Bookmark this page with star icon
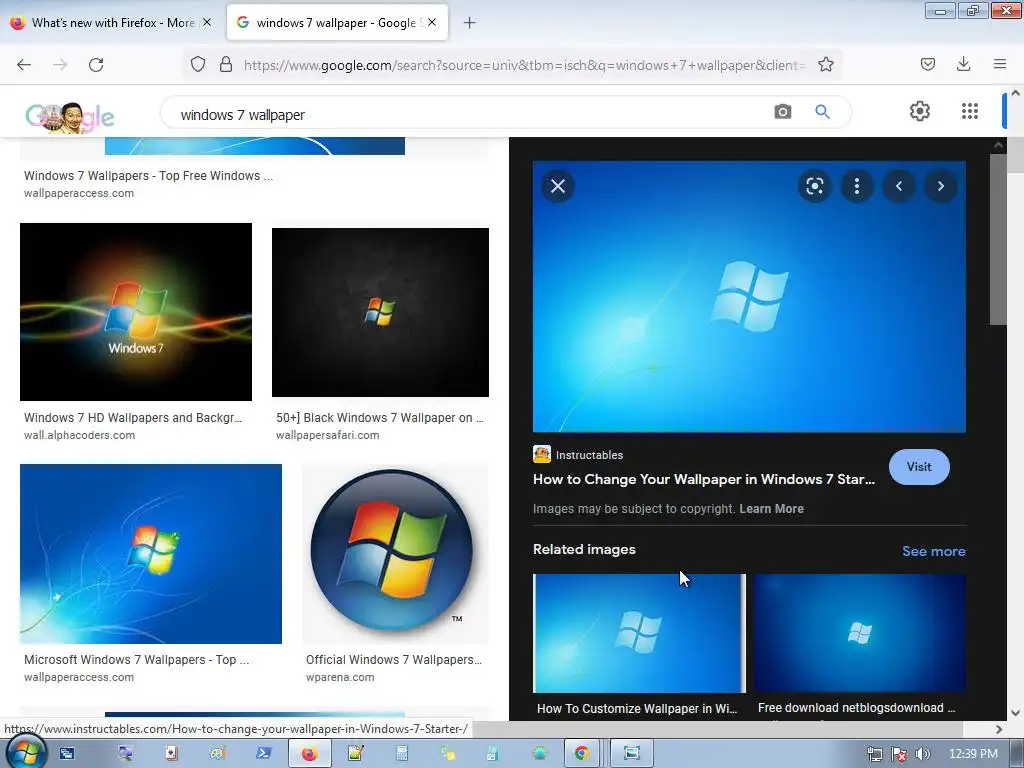Image resolution: width=1024 pixels, height=768 pixels. point(825,64)
